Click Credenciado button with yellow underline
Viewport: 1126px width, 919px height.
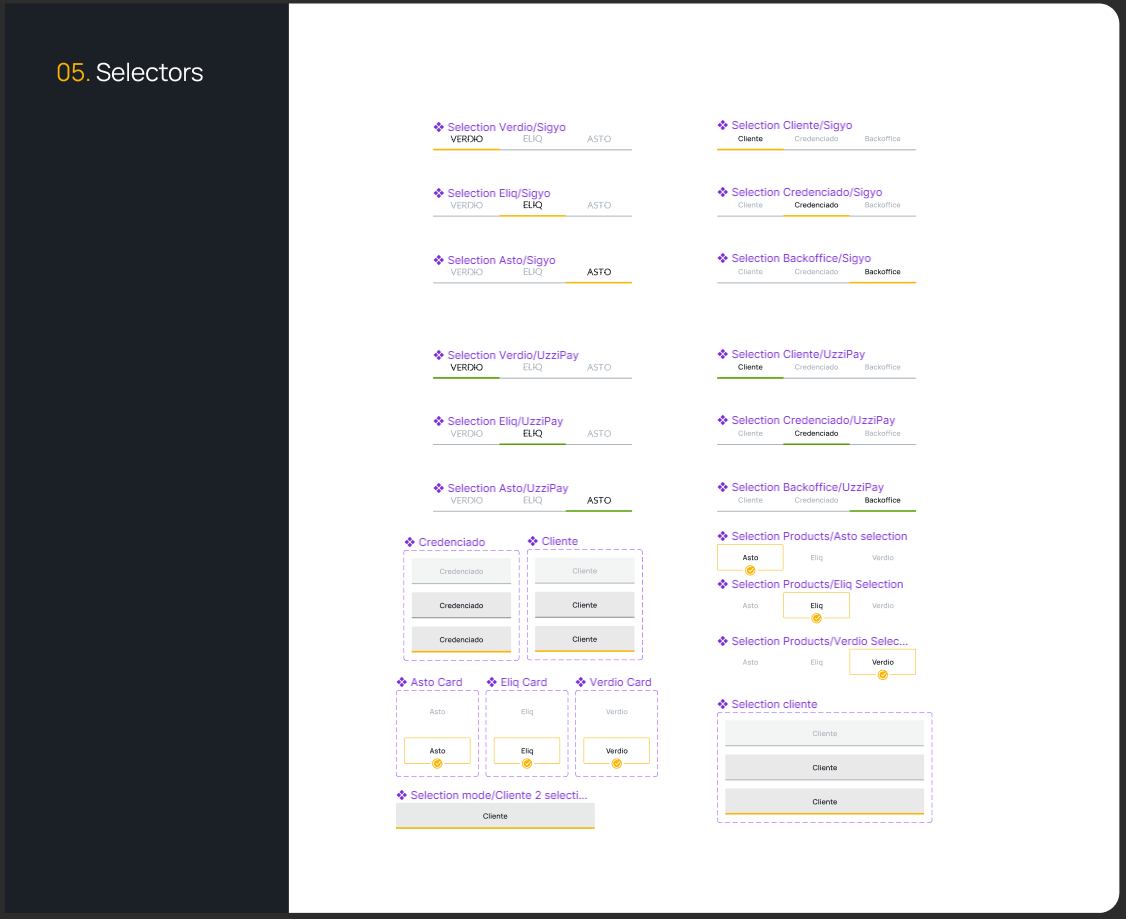coord(461,640)
